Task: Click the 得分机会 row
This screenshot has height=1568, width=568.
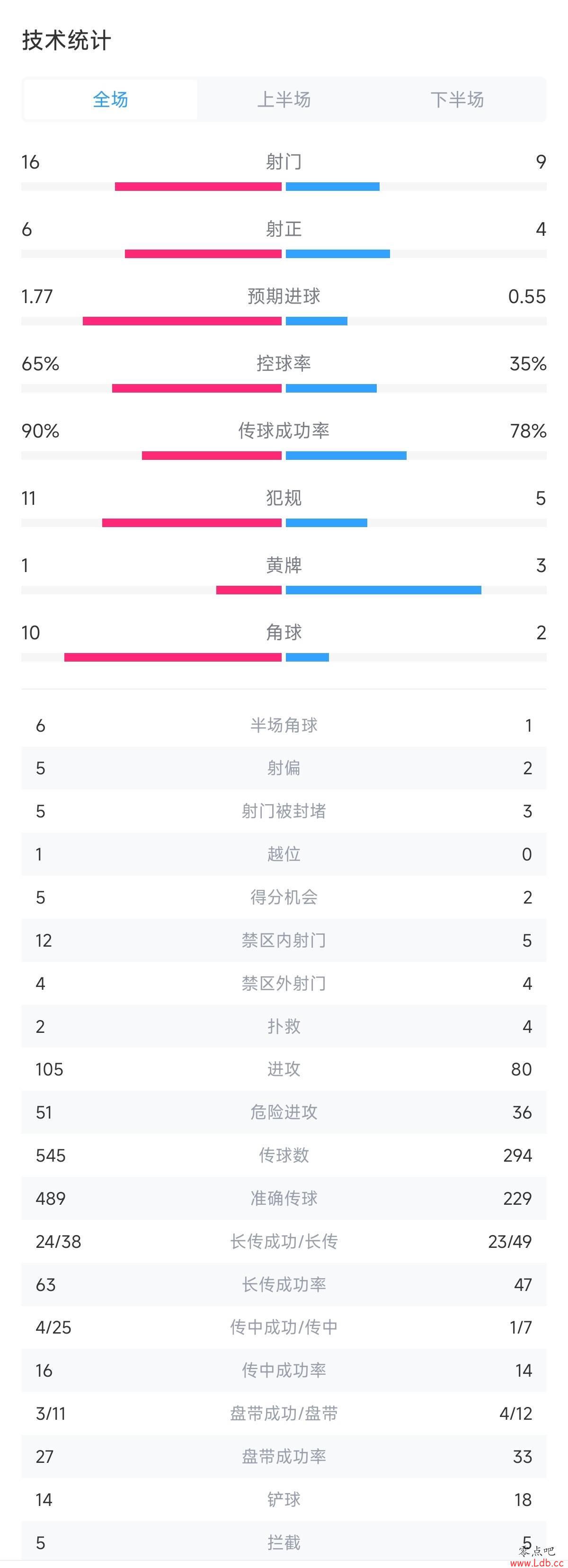Action: click(284, 898)
